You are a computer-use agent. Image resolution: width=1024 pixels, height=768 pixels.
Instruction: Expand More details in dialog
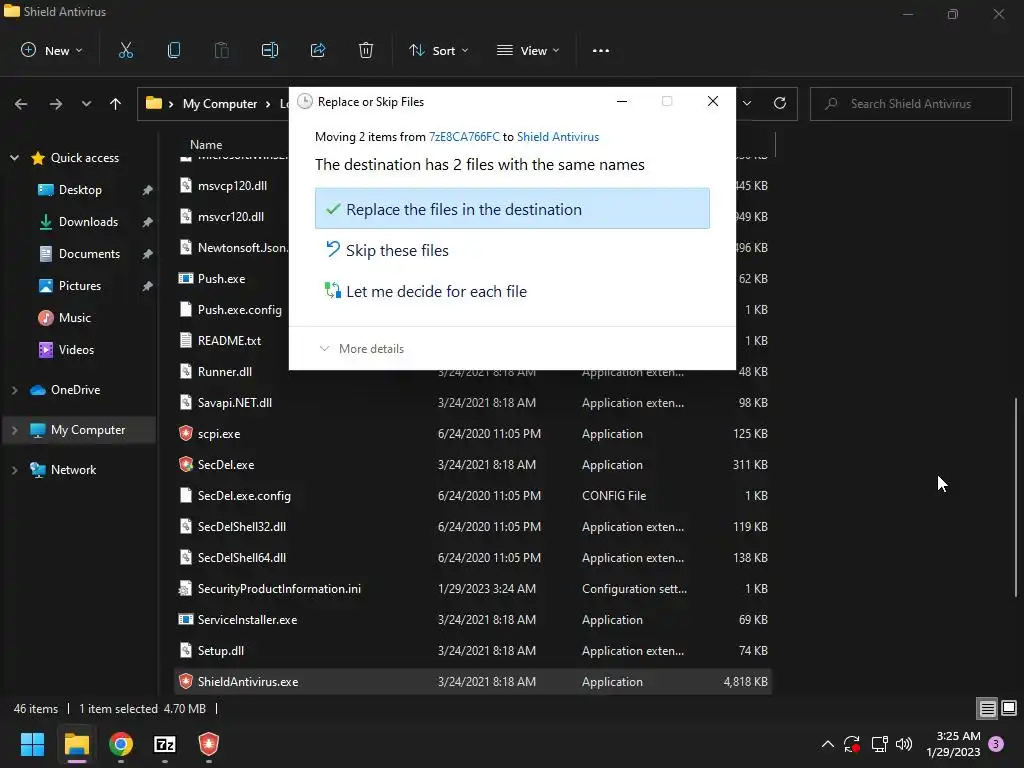pos(361,349)
